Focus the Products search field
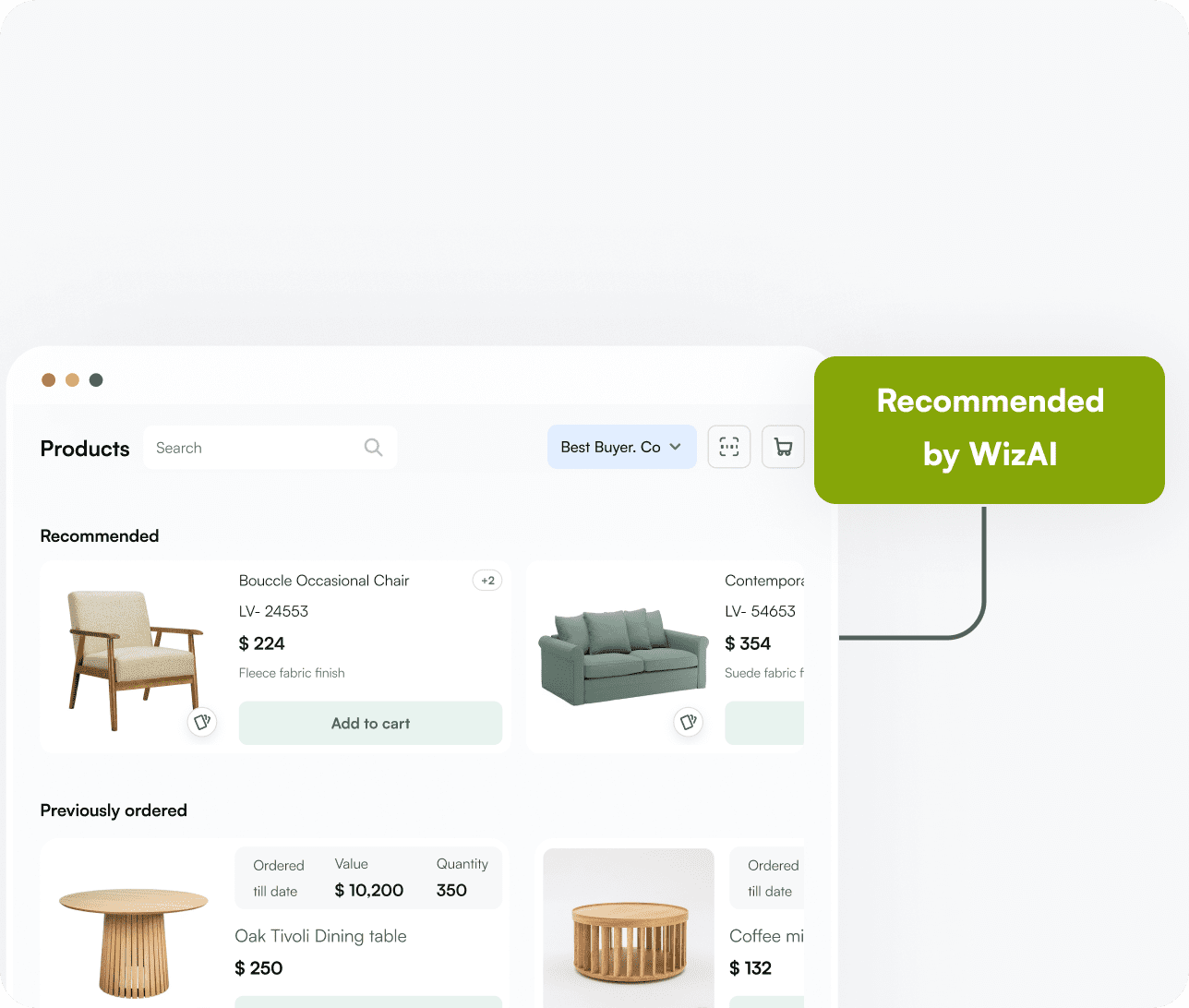The width and height of the screenshot is (1189, 1008). click(x=270, y=448)
